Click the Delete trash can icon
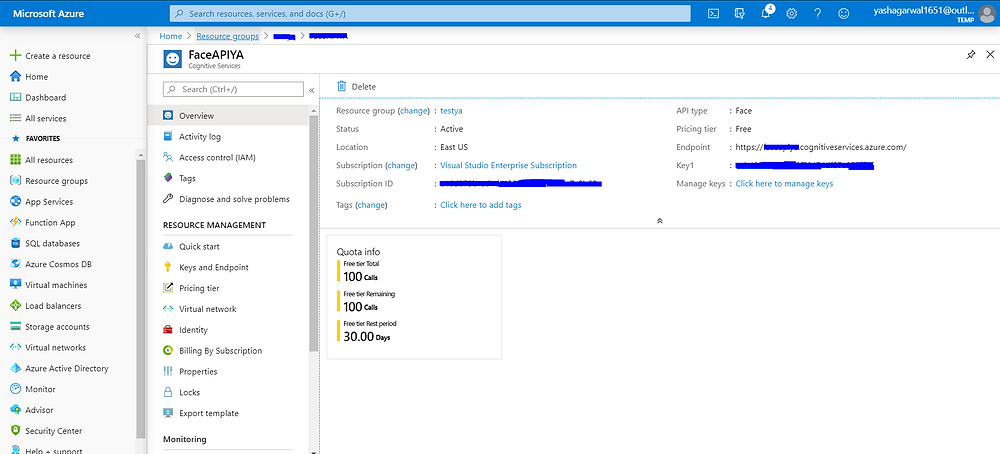This screenshot has height=454, width=1000. (342, 86)
